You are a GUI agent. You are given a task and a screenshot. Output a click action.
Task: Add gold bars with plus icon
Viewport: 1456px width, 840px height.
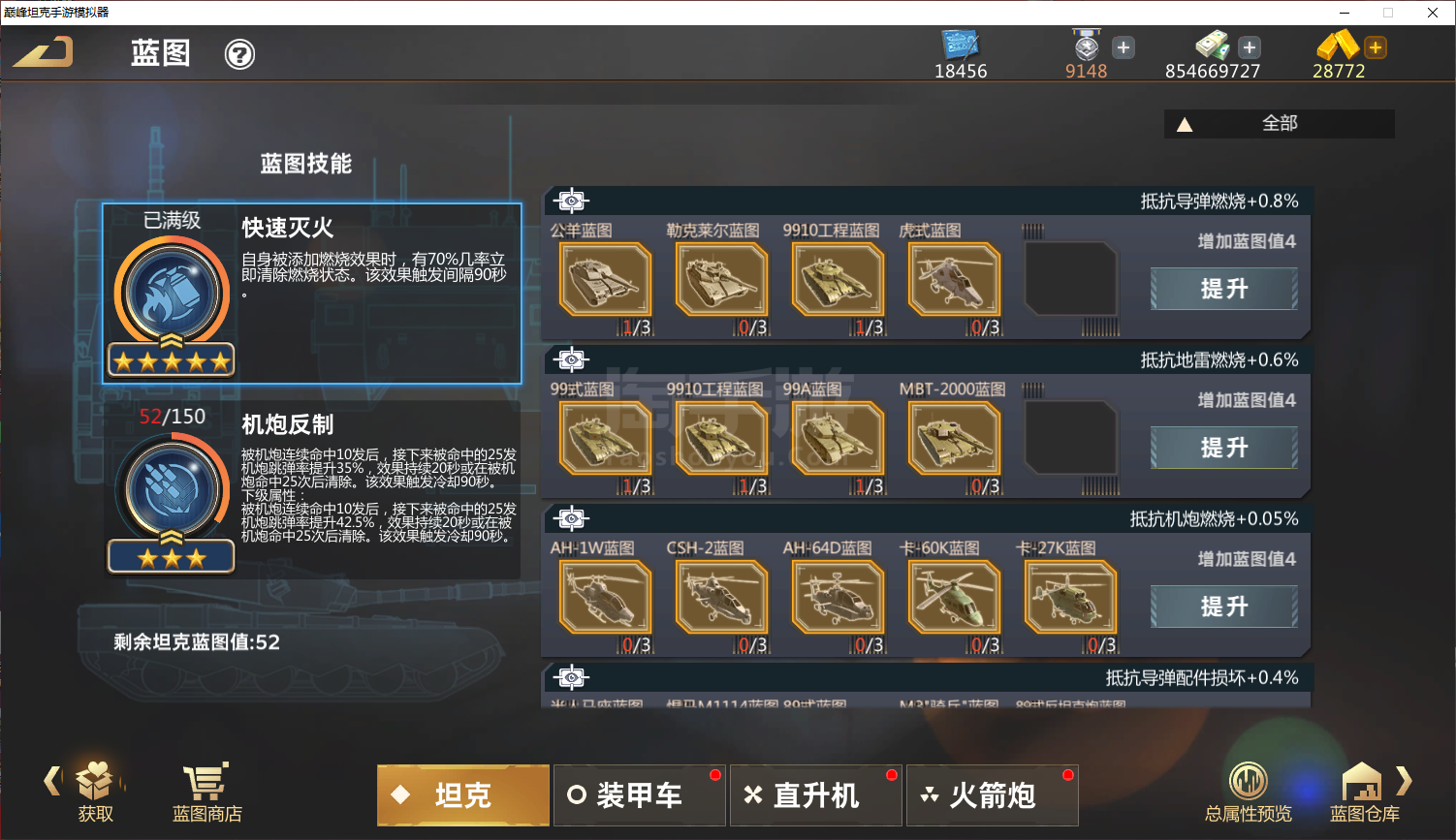click(1375, 47)
